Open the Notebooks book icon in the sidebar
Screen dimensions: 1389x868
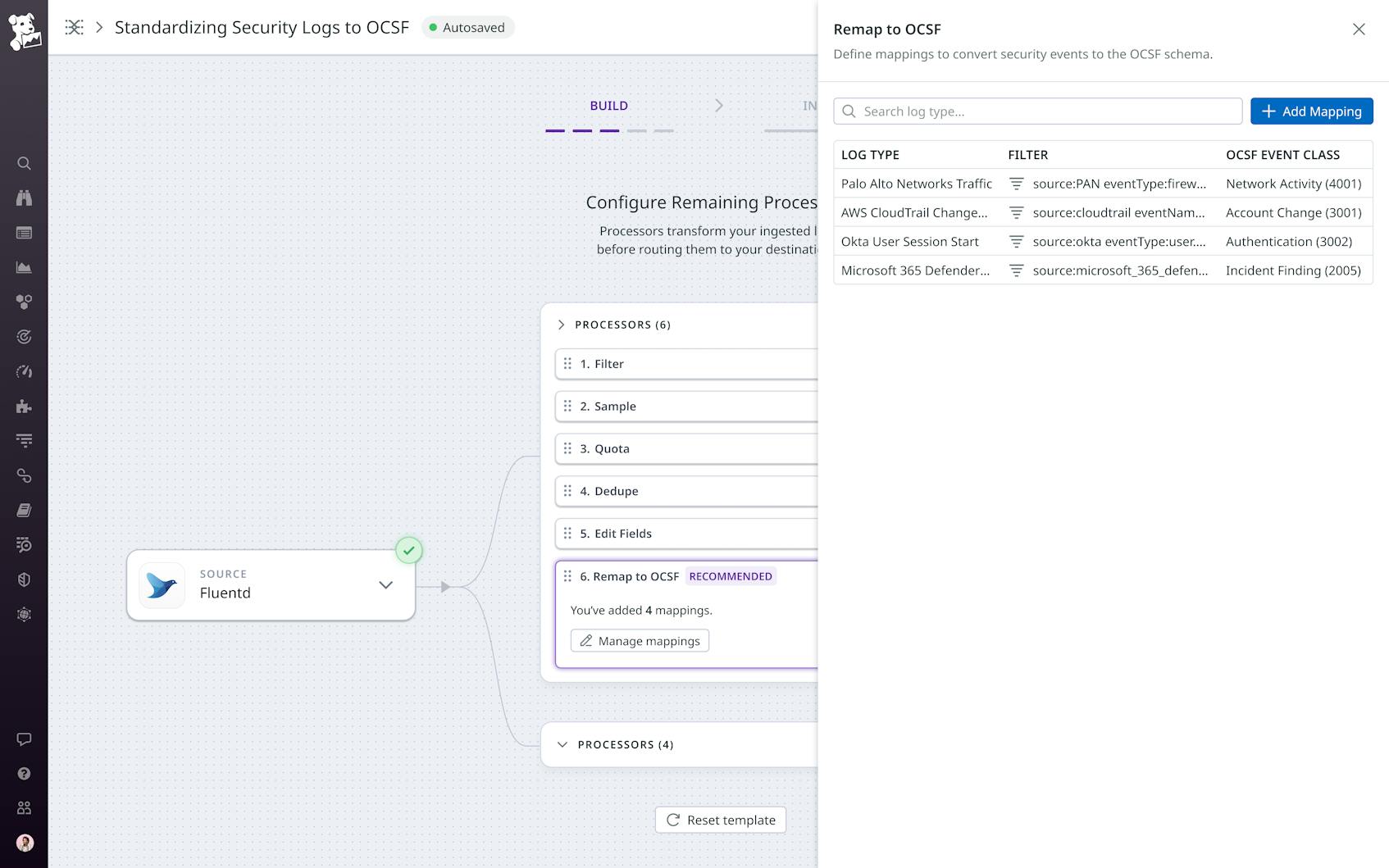(x=24, y=510)
